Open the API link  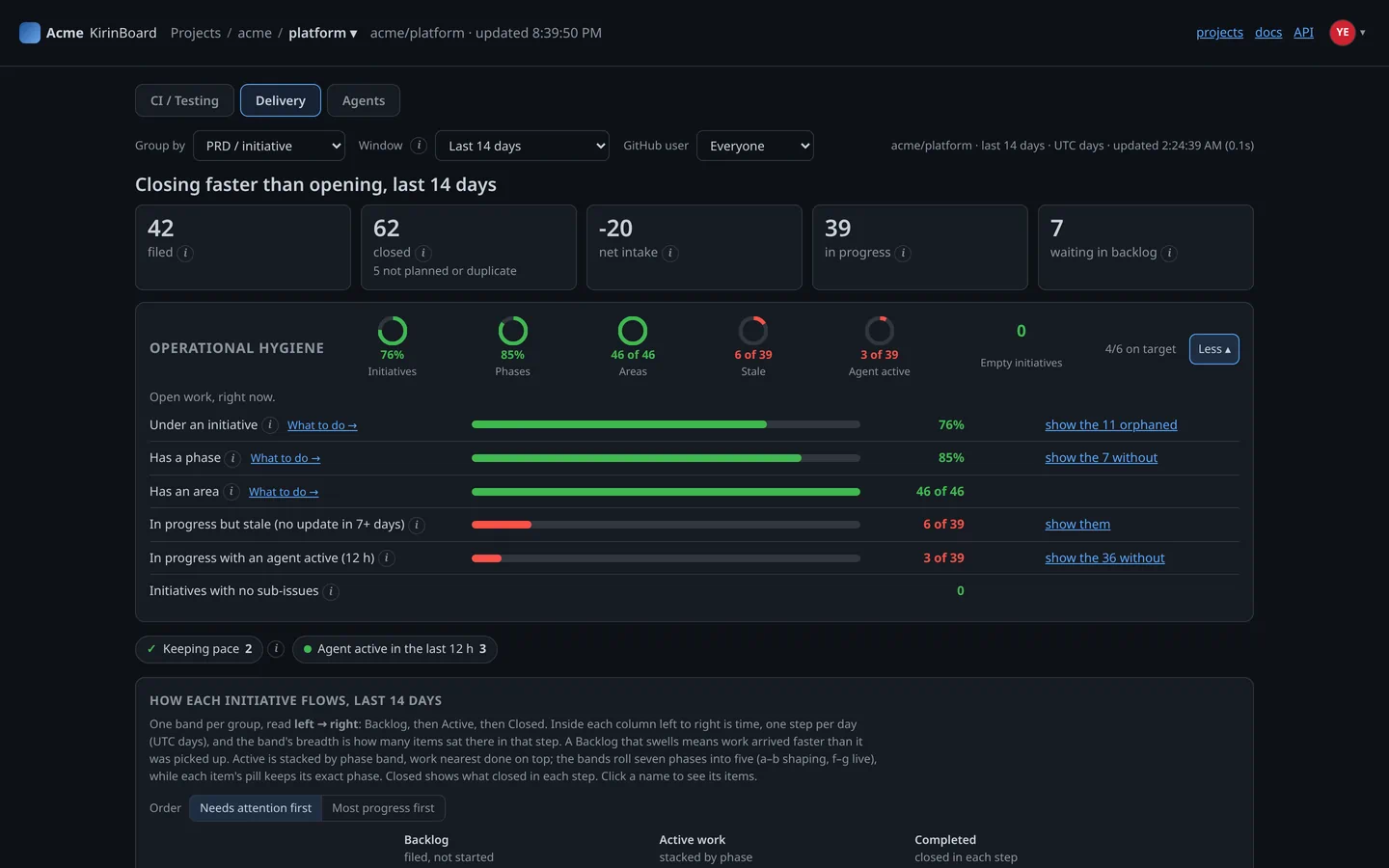pyautogui.click(x=1303, y=33)
